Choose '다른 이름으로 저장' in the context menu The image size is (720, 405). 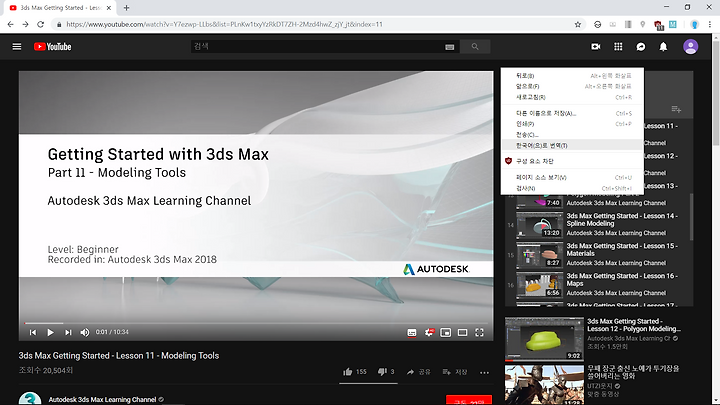(572, 113)
